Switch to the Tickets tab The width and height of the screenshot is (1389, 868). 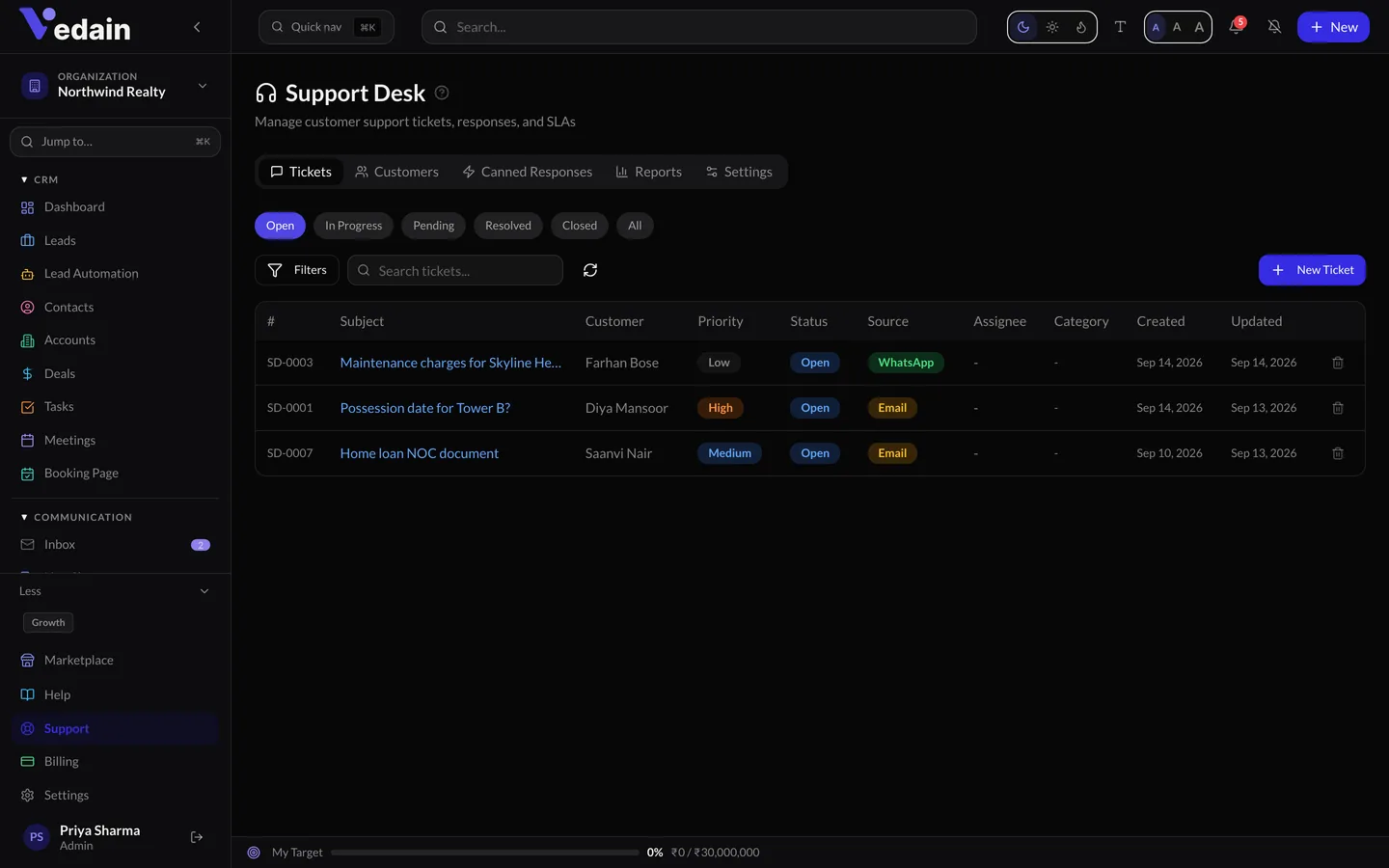pos(301,172)
